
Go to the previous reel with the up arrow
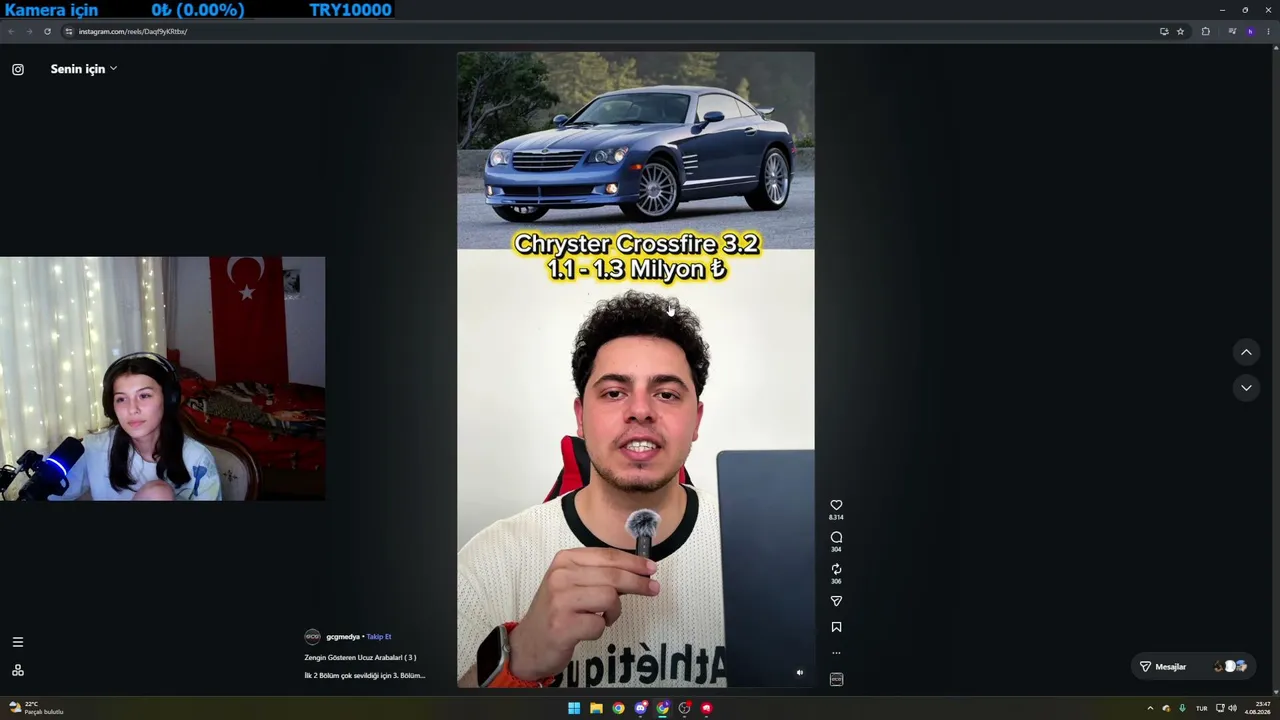coord(1246,352)
